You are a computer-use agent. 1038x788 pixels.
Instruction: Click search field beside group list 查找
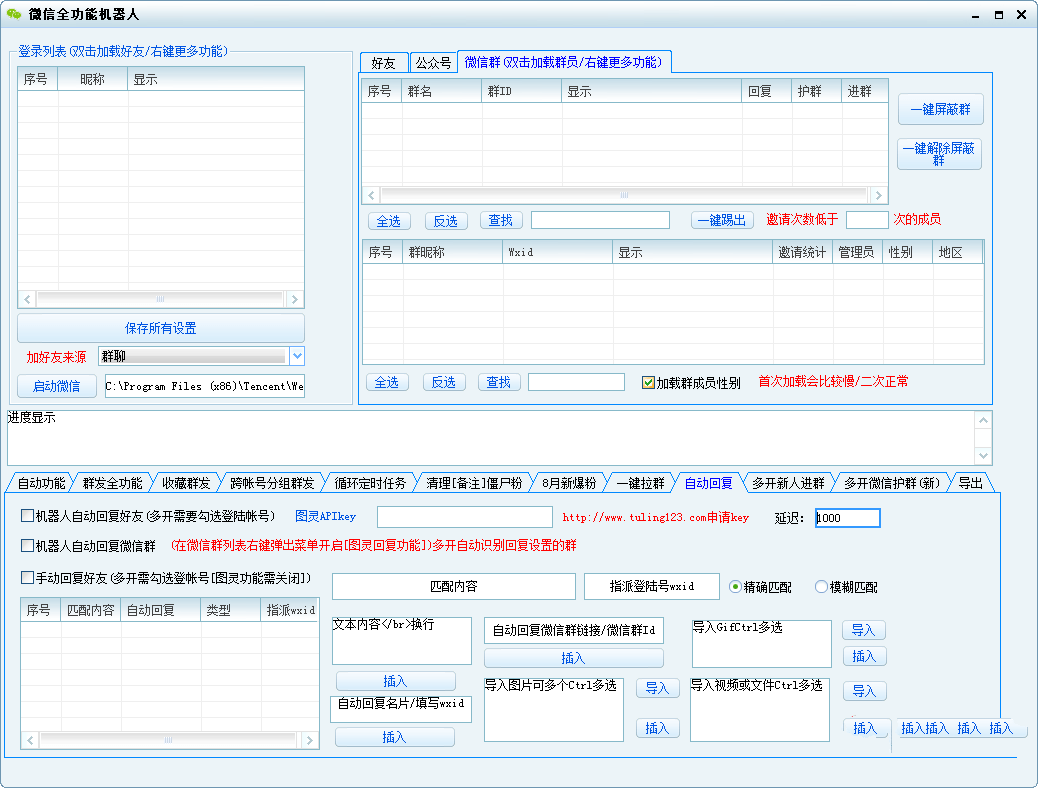click(600, 220)
